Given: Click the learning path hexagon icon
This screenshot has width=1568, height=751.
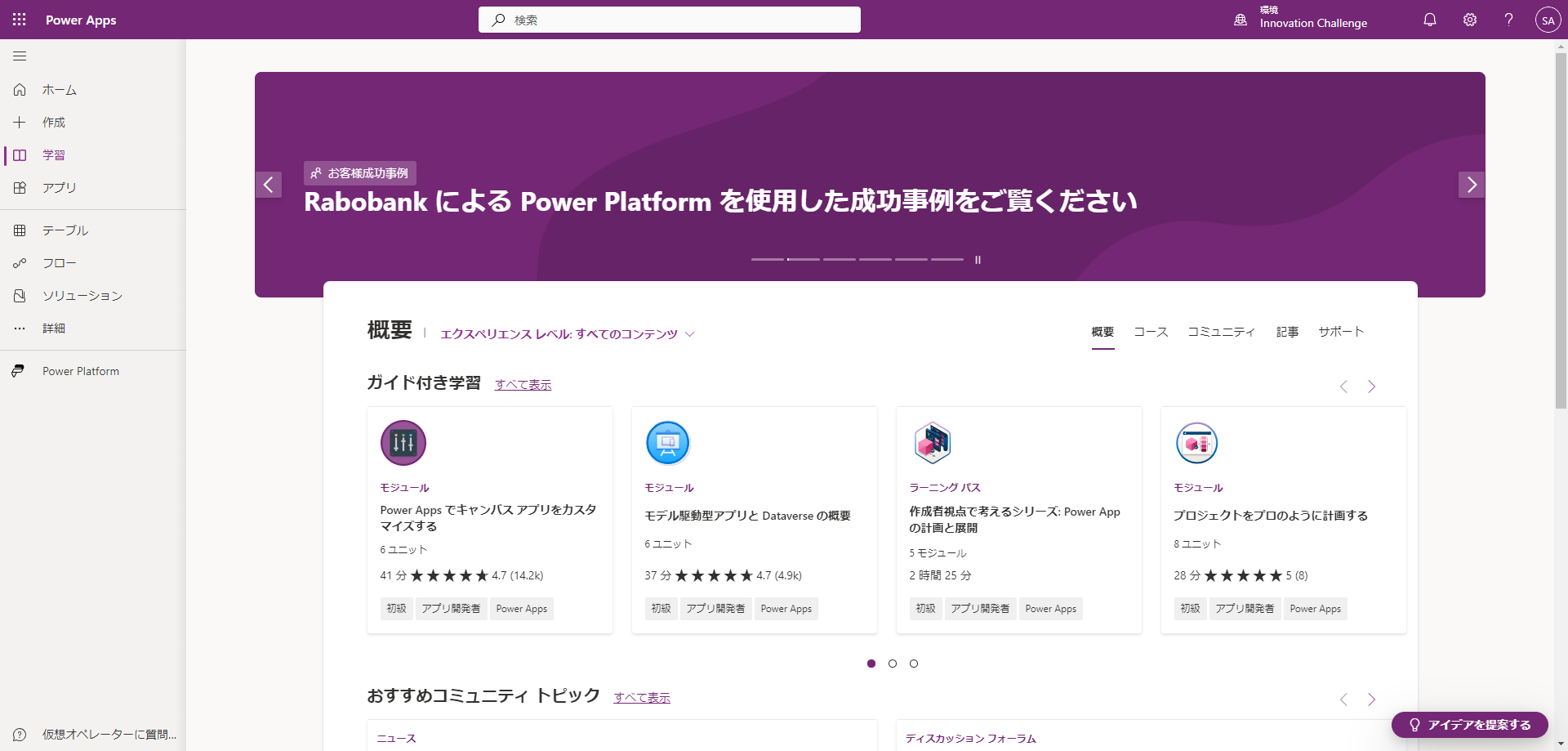Looking at the screenshot, I should [933, 443].
